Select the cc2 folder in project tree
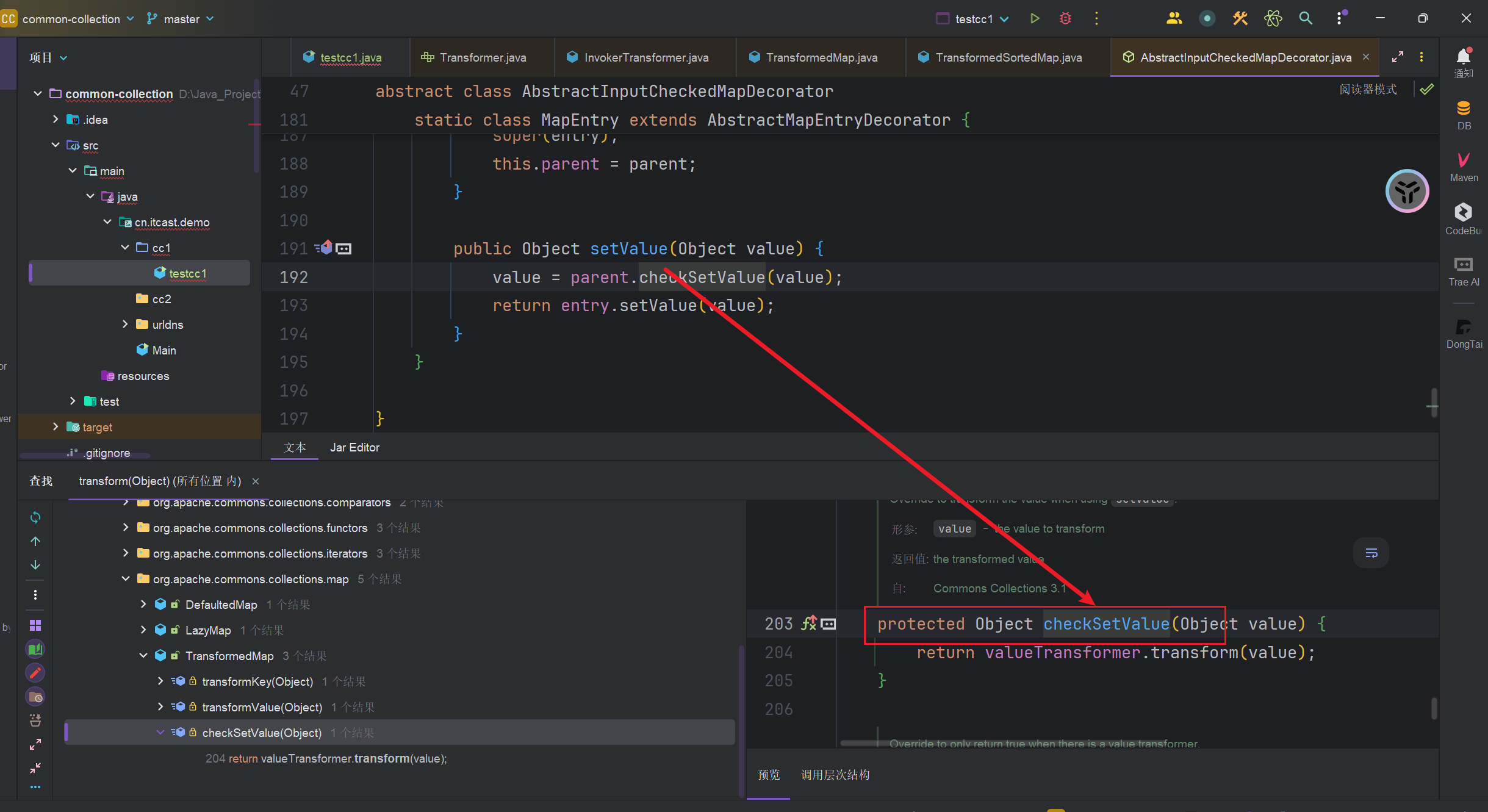This screenshot has height=812, width=1488. tap(161, 299)
